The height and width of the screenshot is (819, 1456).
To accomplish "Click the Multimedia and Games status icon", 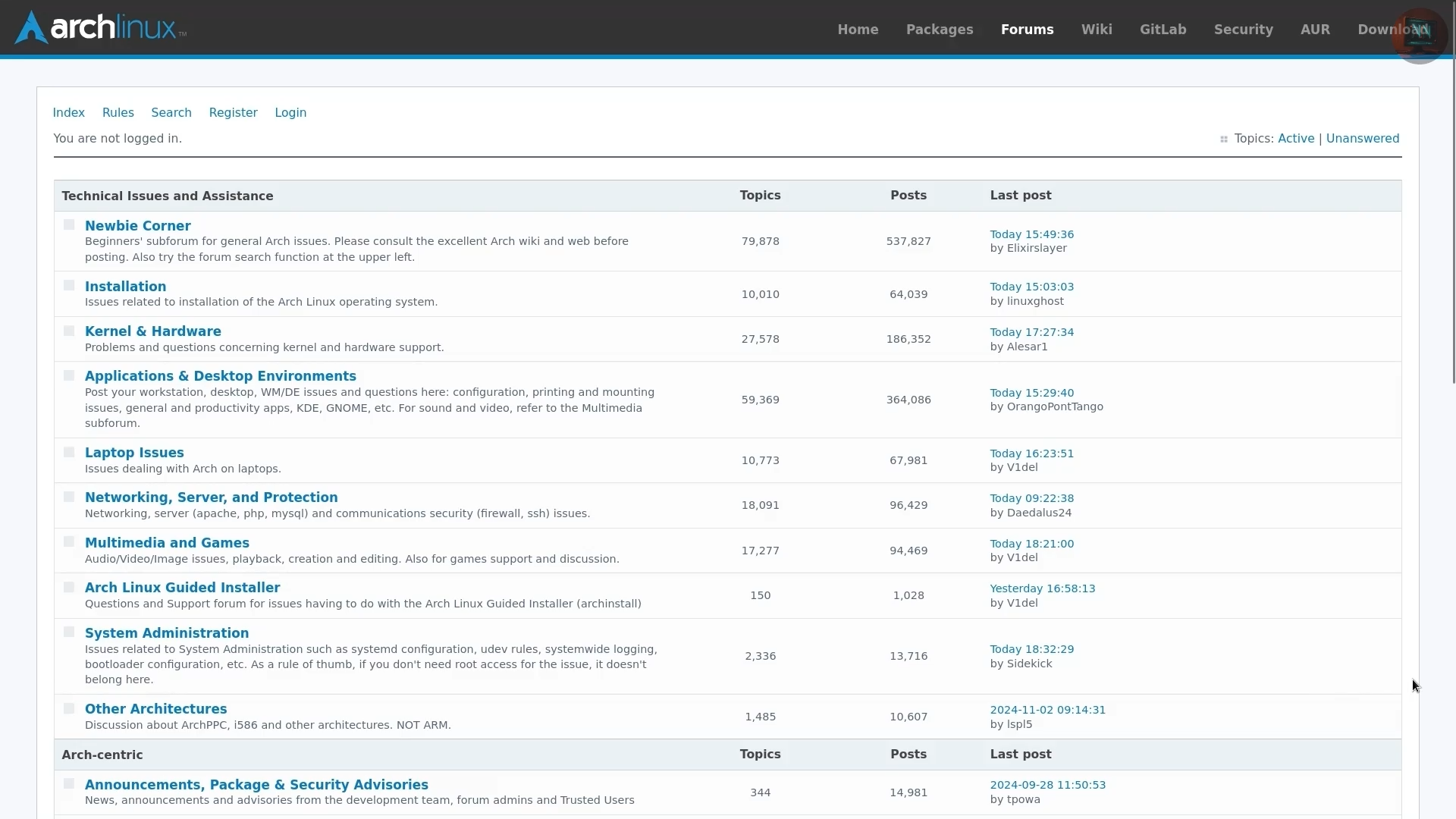I will 69,542.
